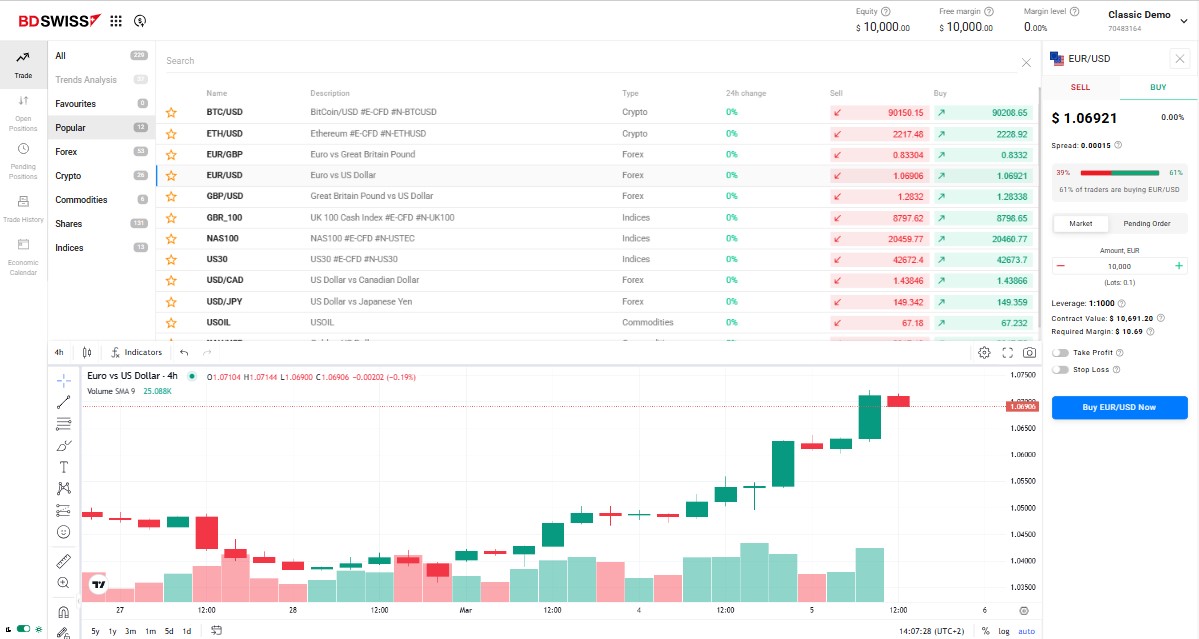Image resolution: width=1199 pixels, height=639 pixels.
Task: Toggle the magnet mode tool
Action: (x=63, y=612)
